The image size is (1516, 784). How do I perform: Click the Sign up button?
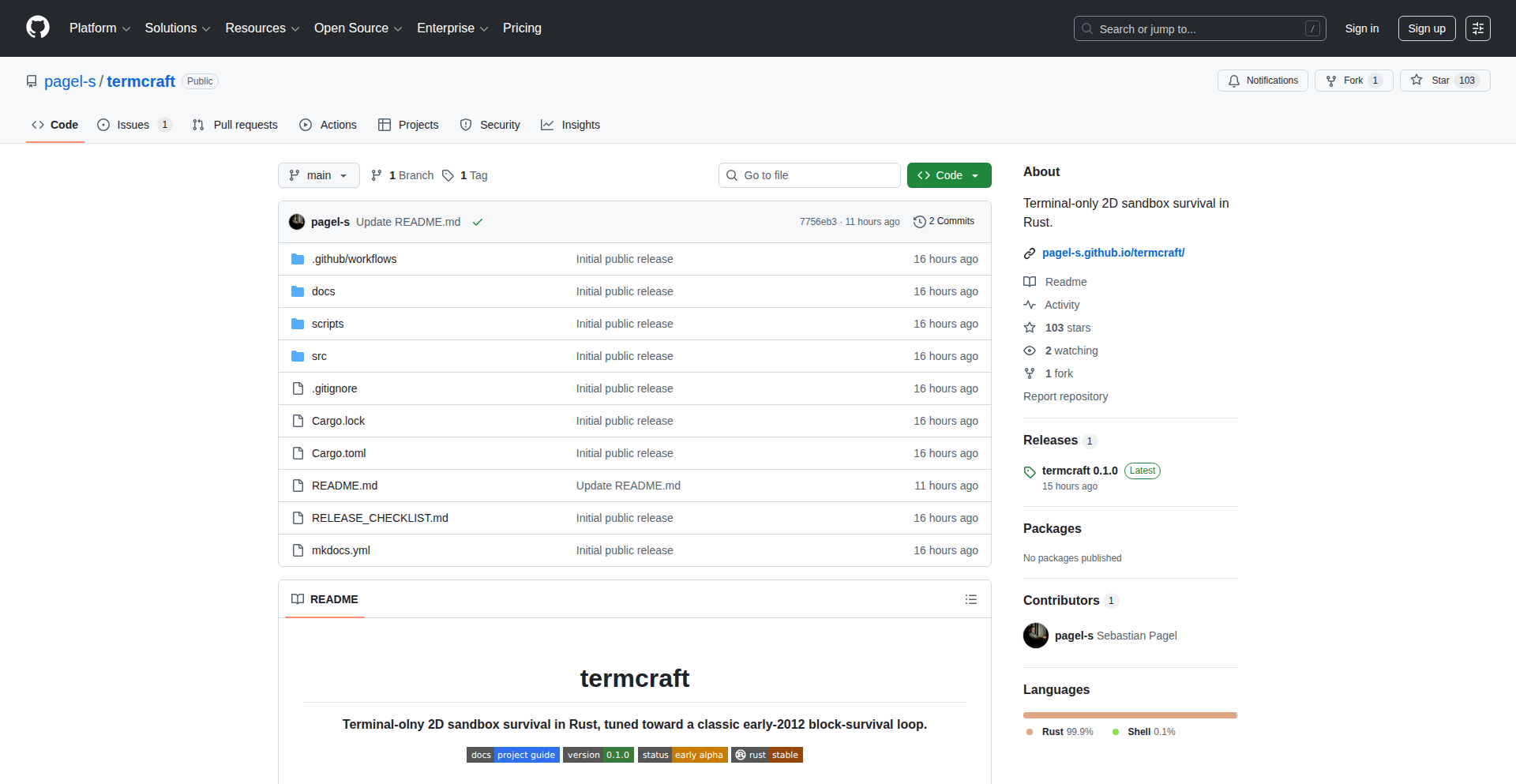1426,28
